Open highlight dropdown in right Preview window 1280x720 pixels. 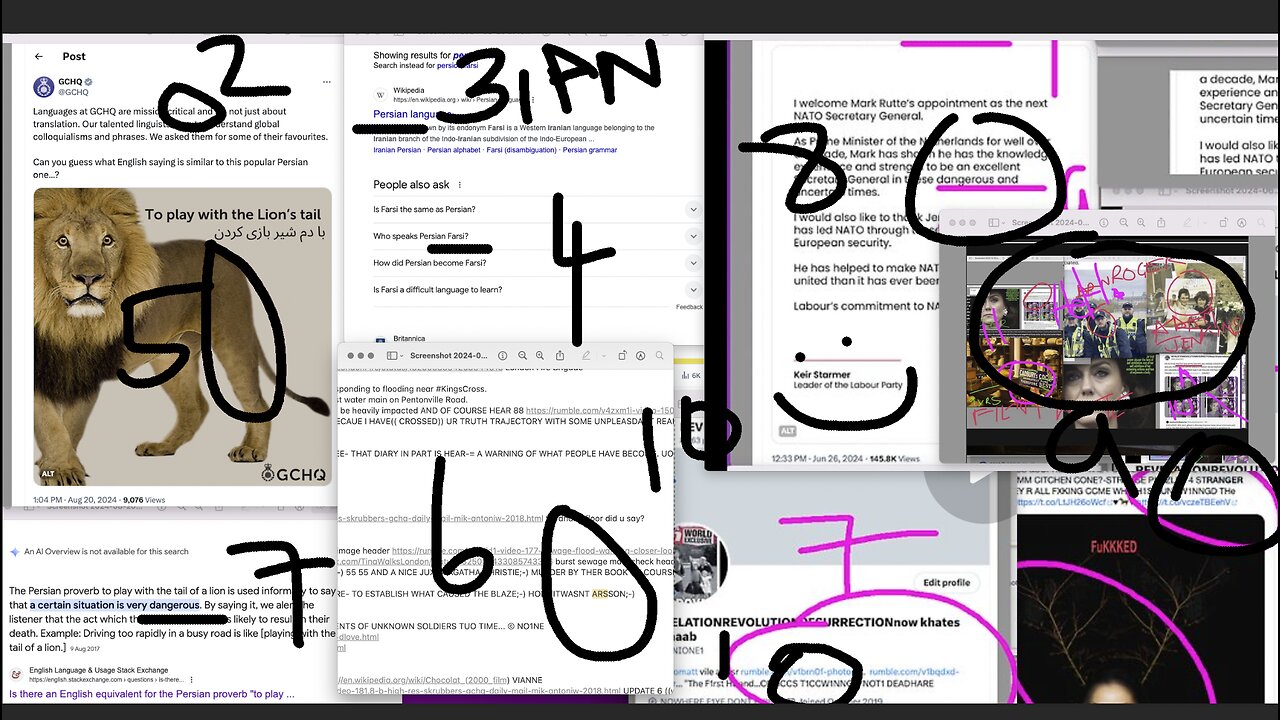(1205, 223)
